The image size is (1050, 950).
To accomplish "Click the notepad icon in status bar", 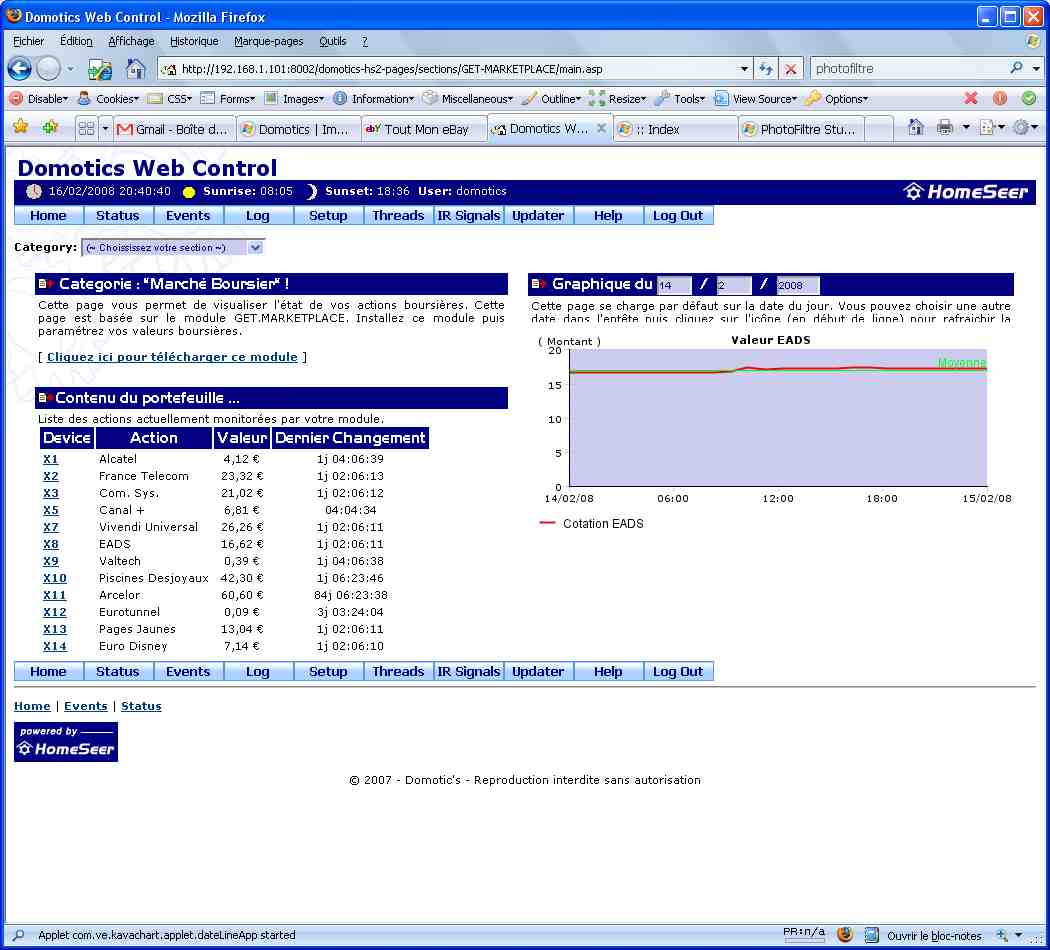I will point(871,935).
